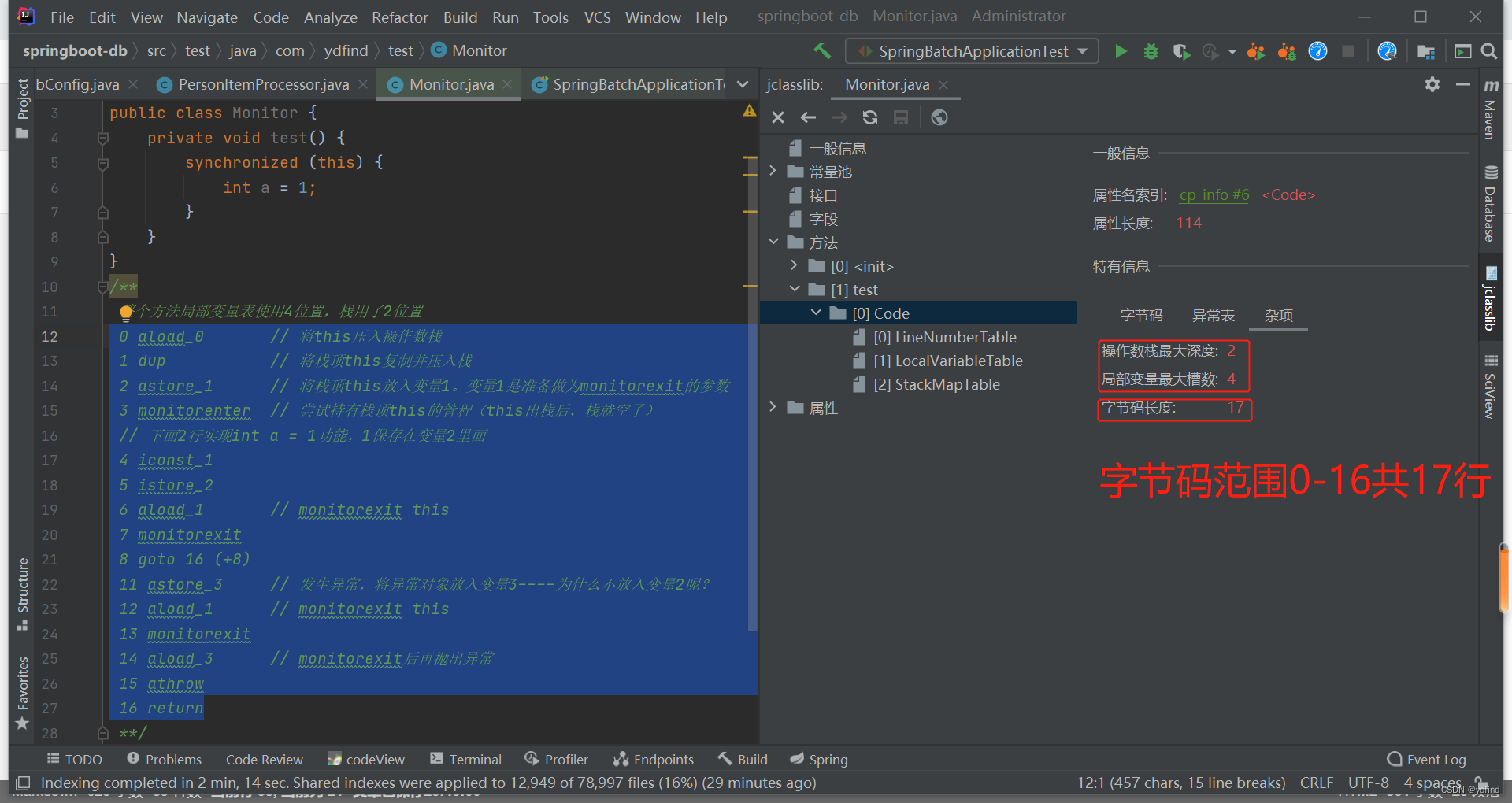The height and width of the screenshot is (803, 1512).
Task: Click the jclasslib save diskette icon
Action: (x=901, y=117)
